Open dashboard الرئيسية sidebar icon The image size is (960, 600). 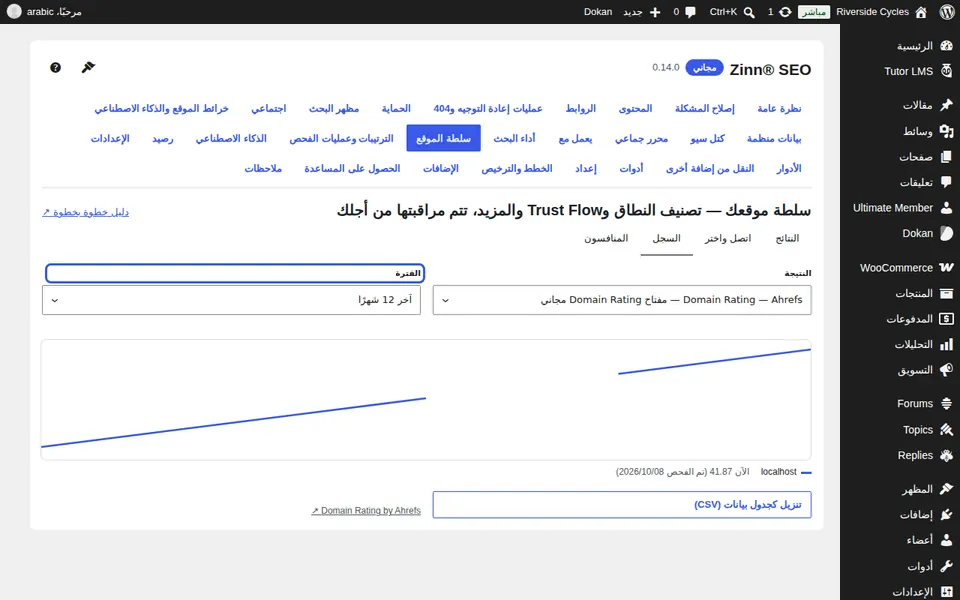coord(947,46)
